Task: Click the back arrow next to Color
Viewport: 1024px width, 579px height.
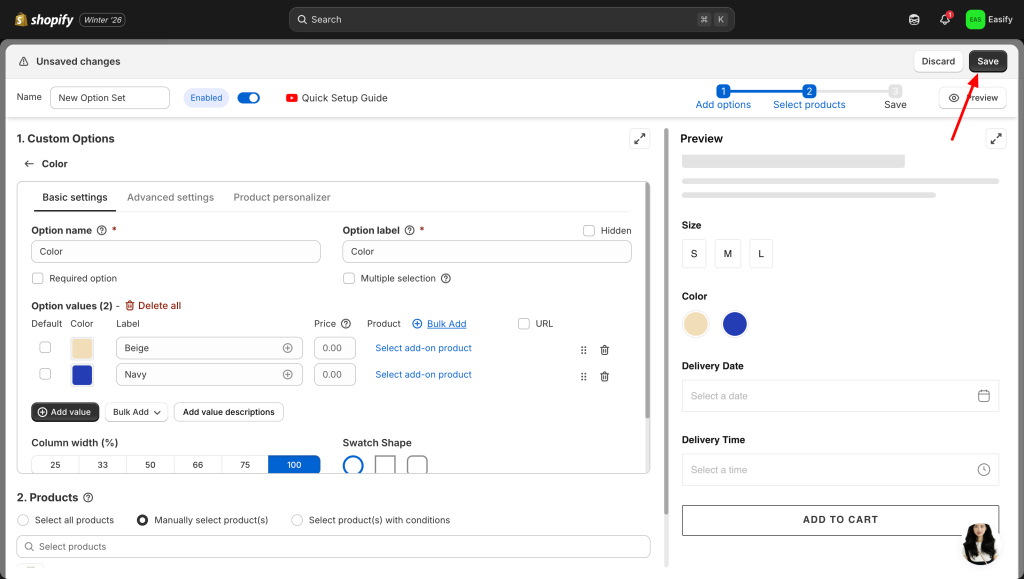Action: pyautogui.click(x=29, y=164)
